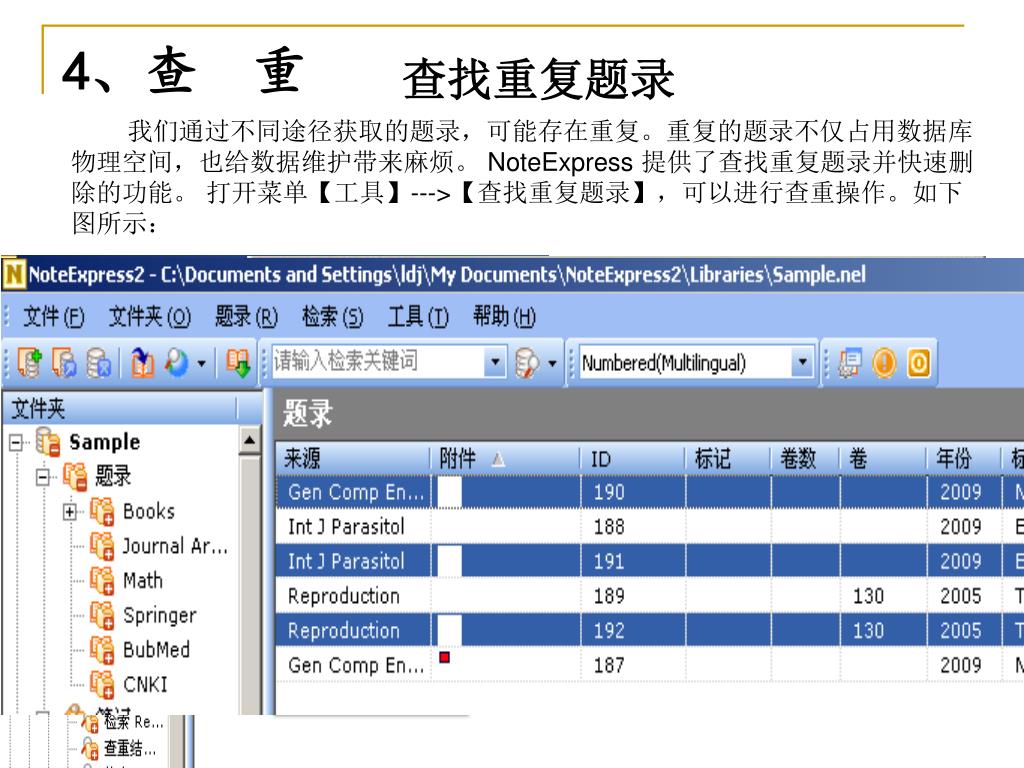
Task: Click the orange square O icon
Action: tap(918, 362)
